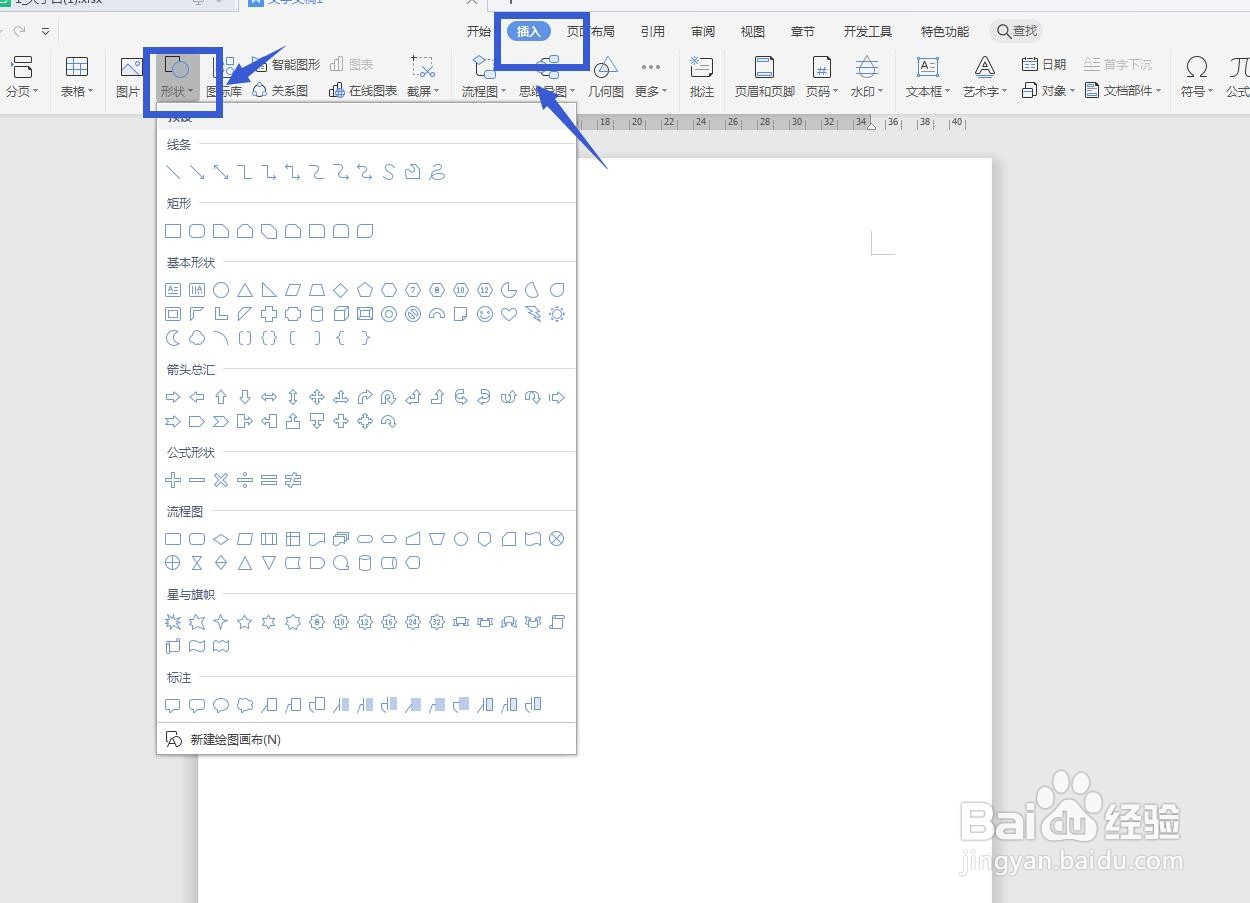The image size is (1250, 903).
Task: Click the 图片 insert picture button
Action: [128, 77]
